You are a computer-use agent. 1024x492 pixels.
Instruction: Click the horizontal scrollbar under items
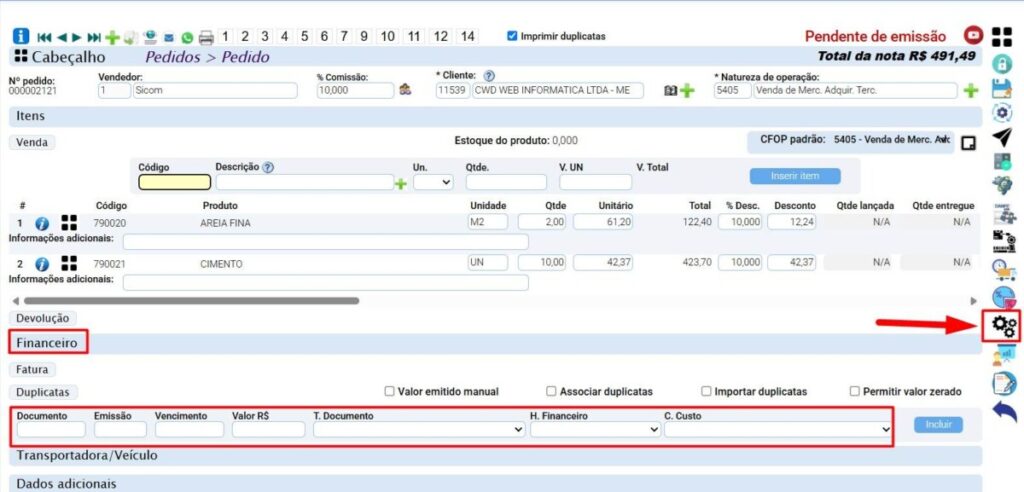click(191, 301)
